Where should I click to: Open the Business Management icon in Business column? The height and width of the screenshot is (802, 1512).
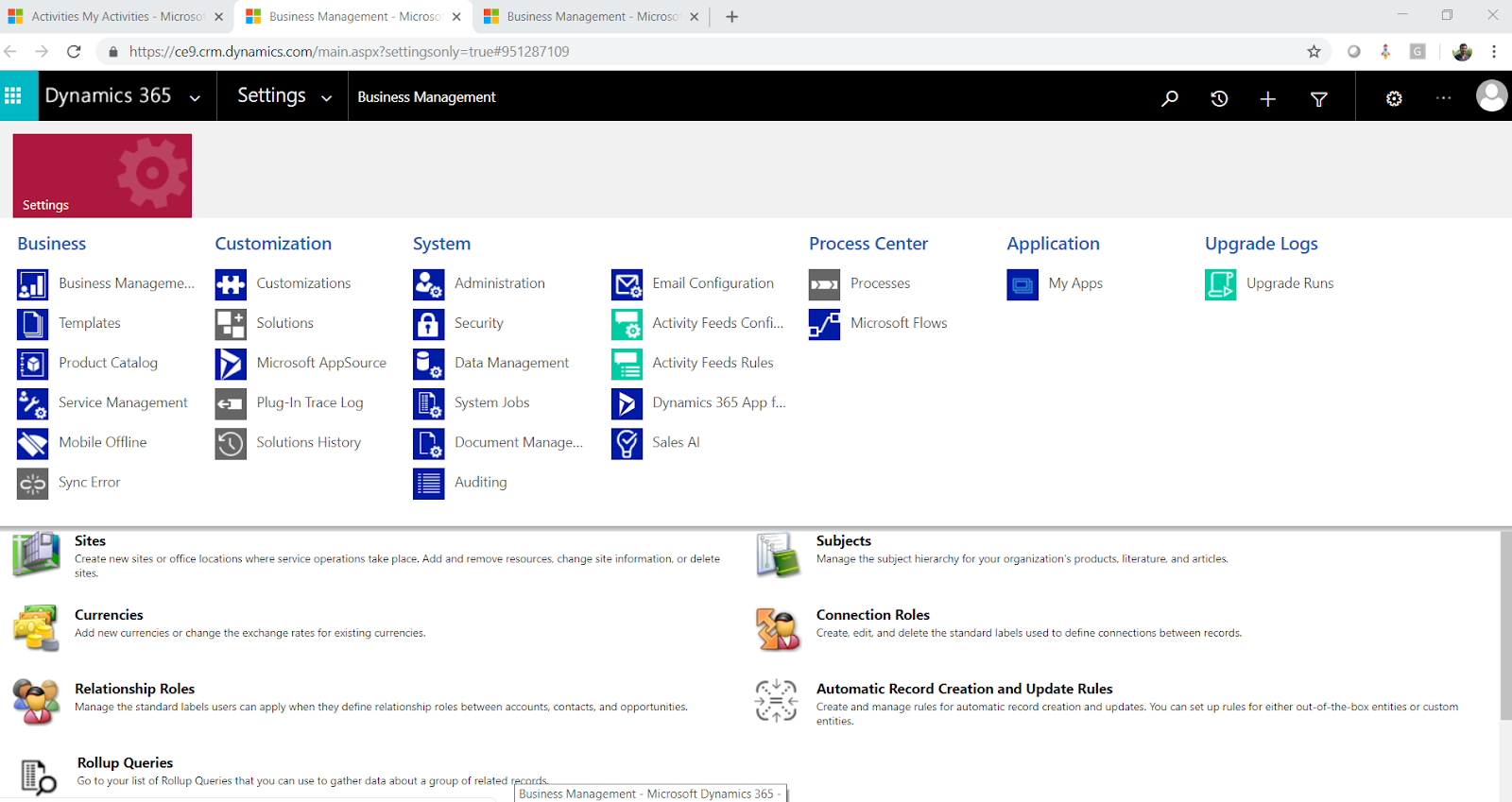click(x=32, y=284)
